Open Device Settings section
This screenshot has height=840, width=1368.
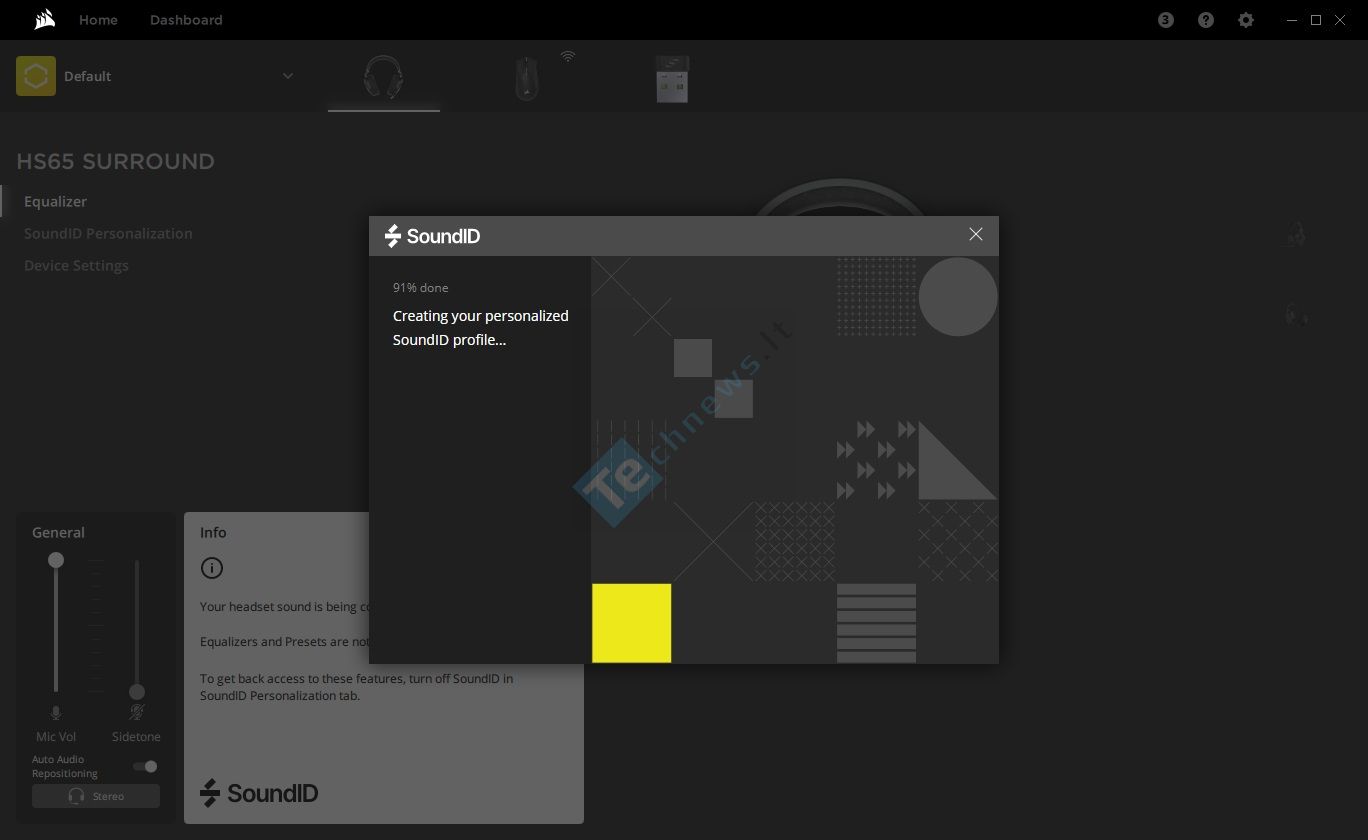[76, 265]
